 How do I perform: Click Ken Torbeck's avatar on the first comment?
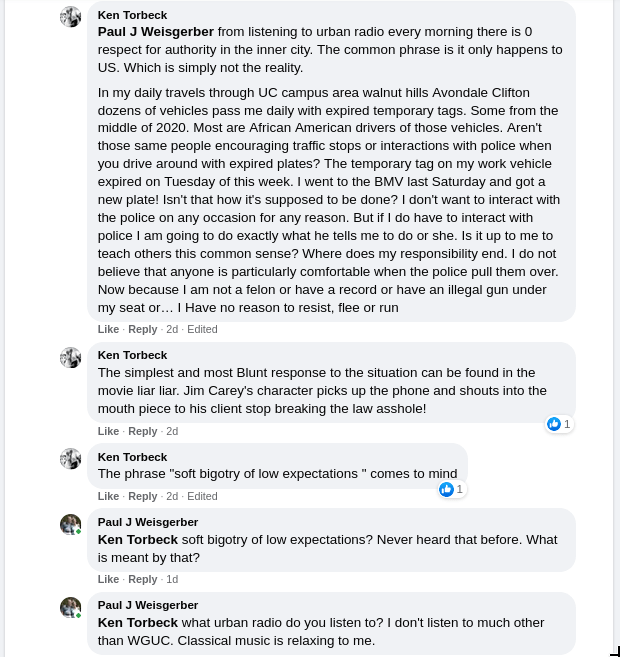70,16
